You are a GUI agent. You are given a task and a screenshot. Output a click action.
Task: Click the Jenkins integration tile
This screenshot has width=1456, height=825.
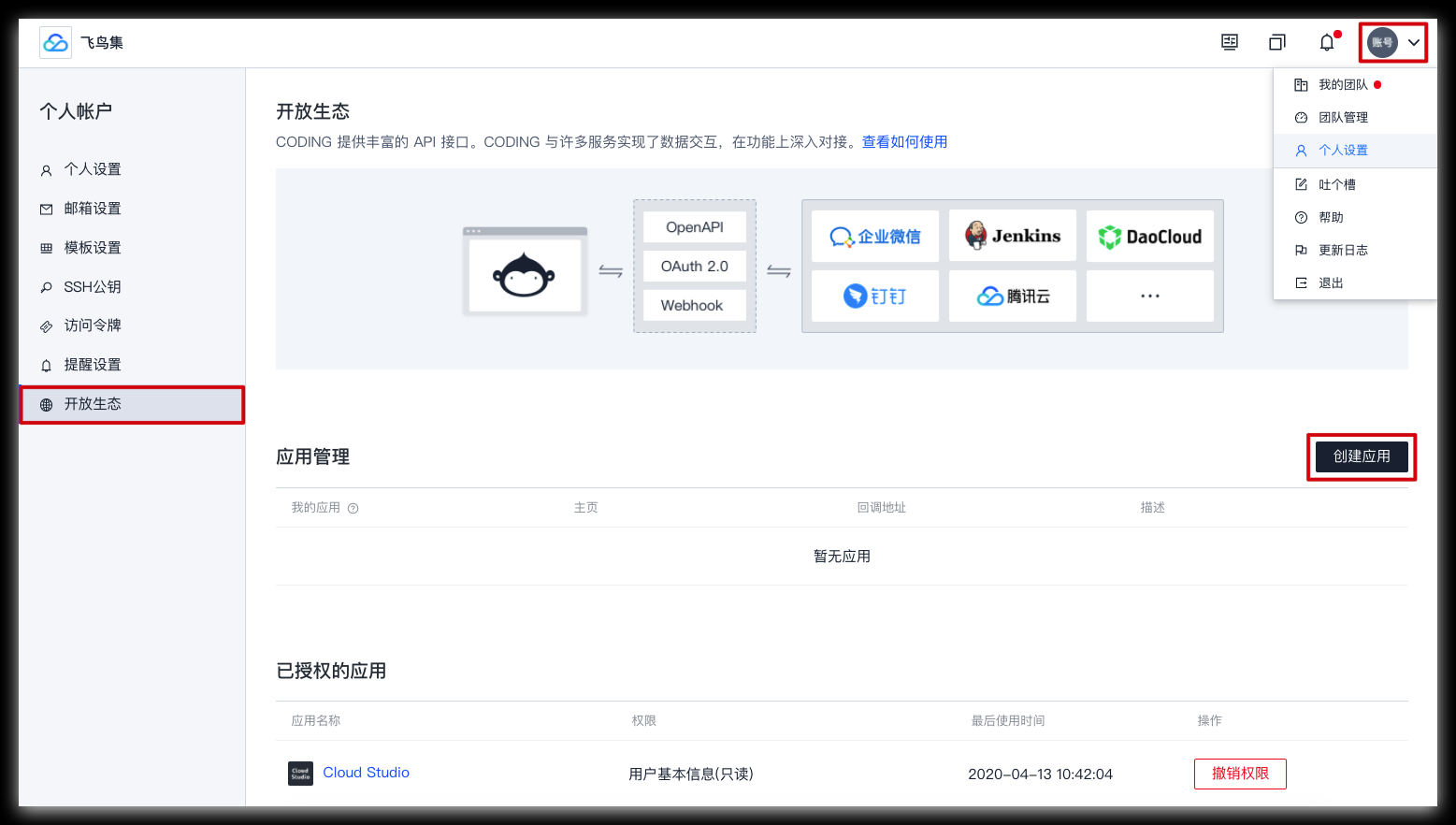tap(1013, 236)
